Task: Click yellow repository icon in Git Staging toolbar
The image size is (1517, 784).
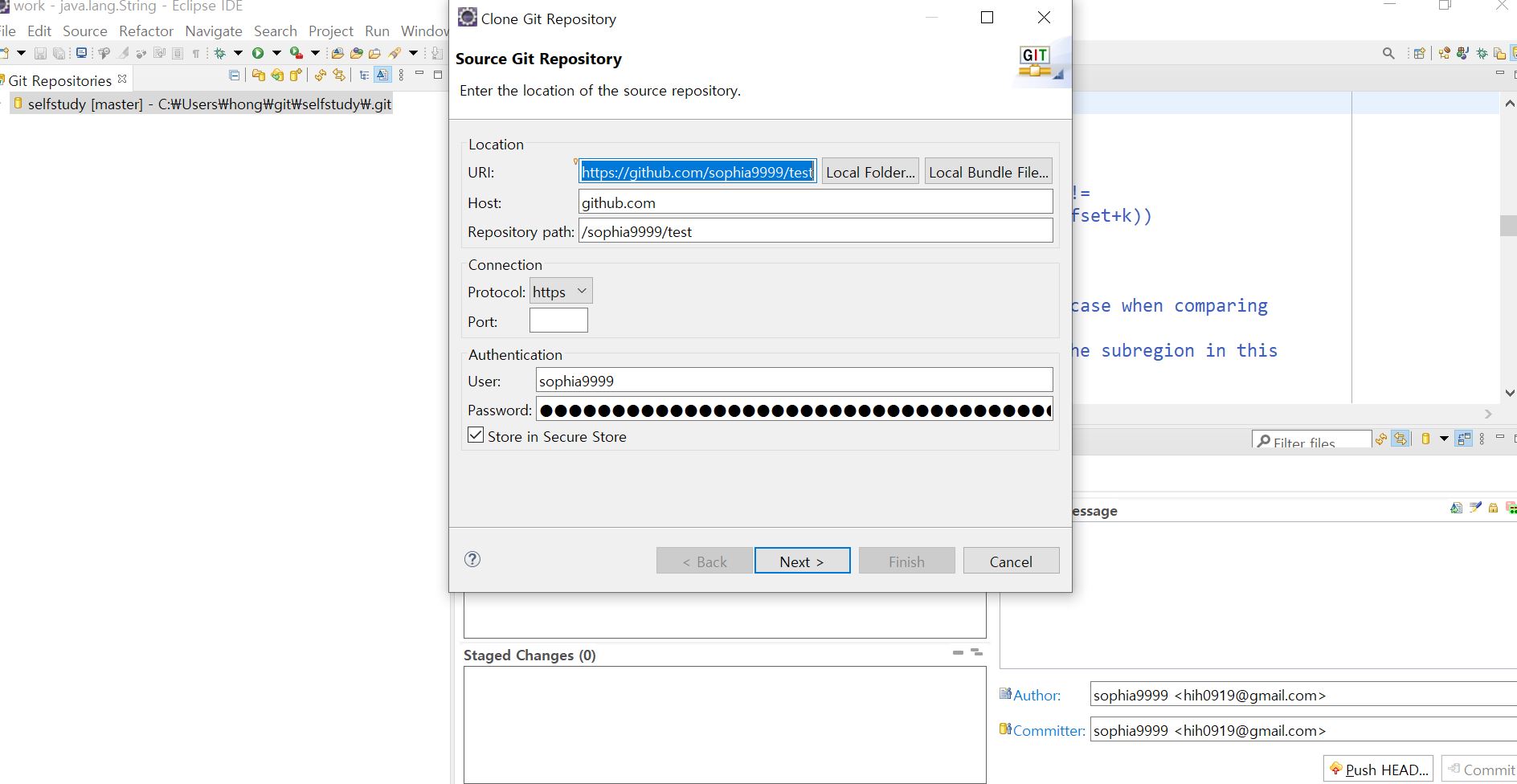Action: click(x=1425, y=439)
